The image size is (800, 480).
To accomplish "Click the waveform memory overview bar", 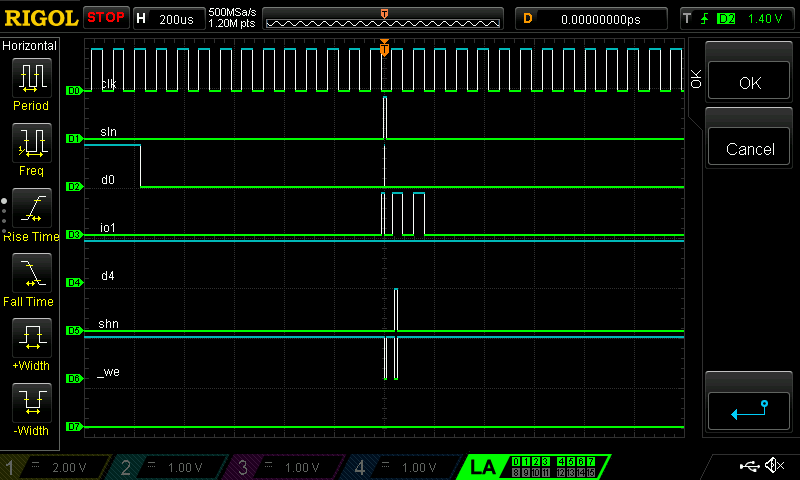I will coord(384,19).
